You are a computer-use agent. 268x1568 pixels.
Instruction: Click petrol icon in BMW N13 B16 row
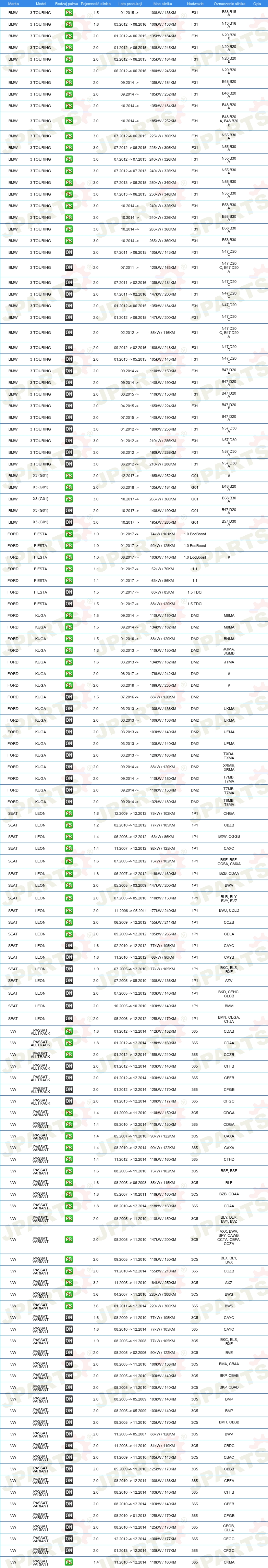pyautogui.click(x=69, y=24)
